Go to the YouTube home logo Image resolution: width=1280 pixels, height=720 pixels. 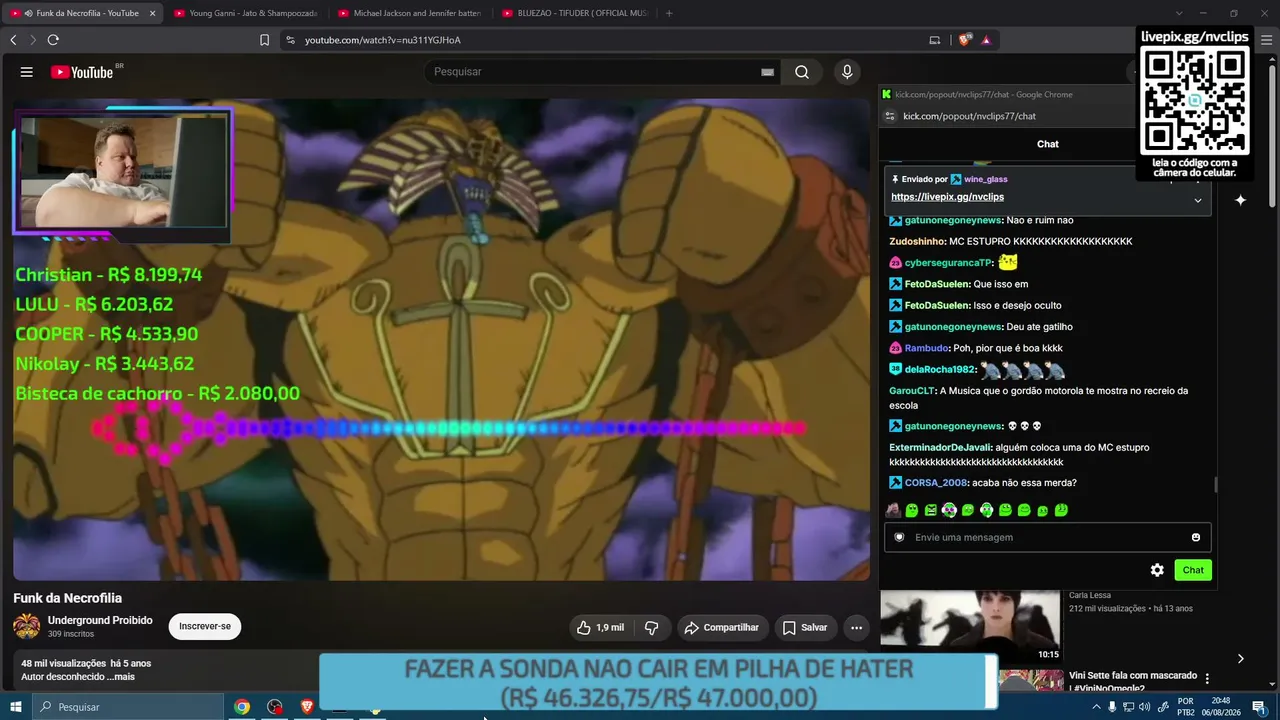pyautogui.click(x=82, y=72)
